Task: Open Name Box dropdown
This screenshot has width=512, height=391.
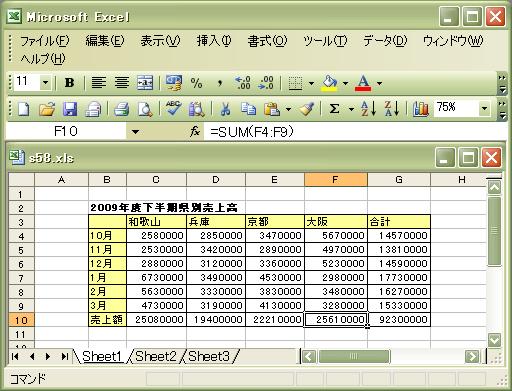Action: [135, 132]
